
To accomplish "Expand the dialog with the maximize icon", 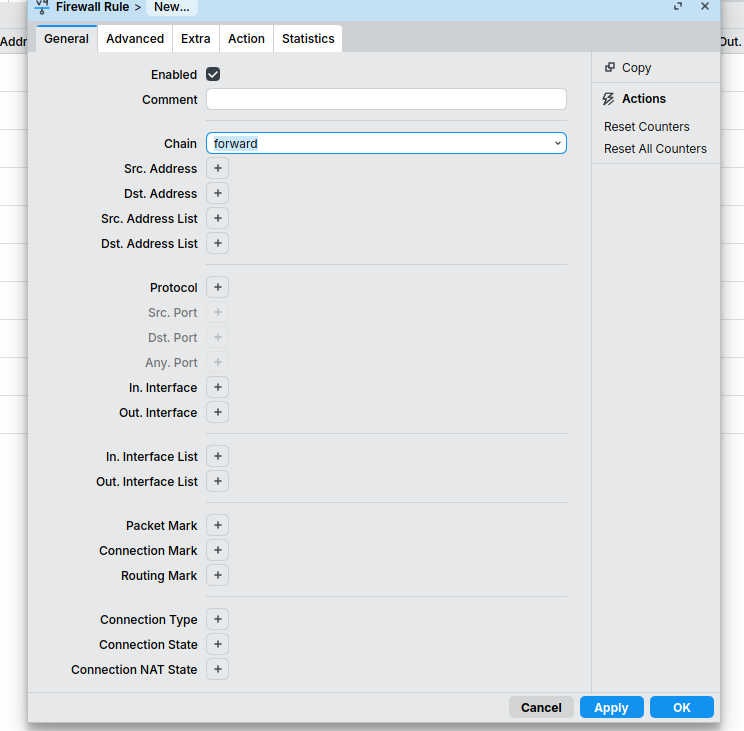I will 678,6.
